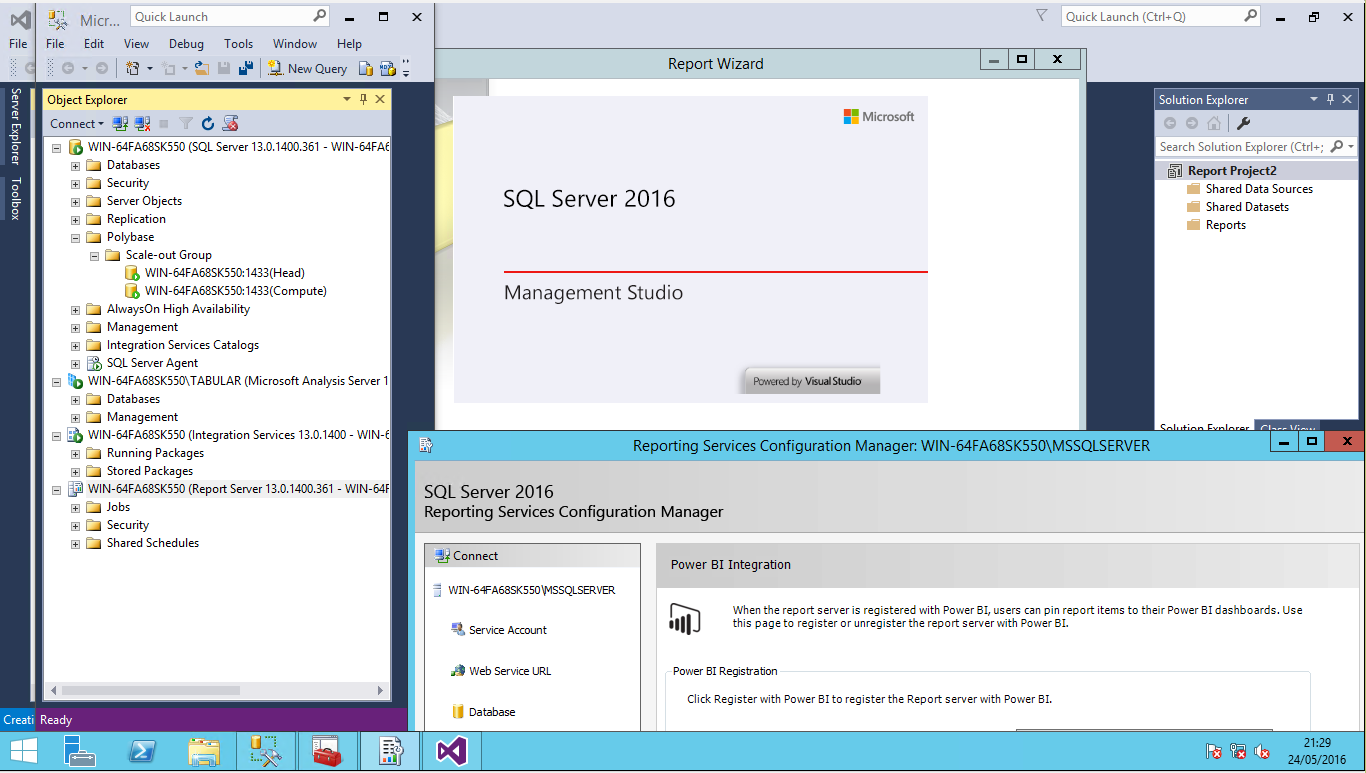Image resolution: width=1366 pixels, height=773 pixels.
Task: Toggle auto-hide pin on Object Explorer
Action: [363, 99]
